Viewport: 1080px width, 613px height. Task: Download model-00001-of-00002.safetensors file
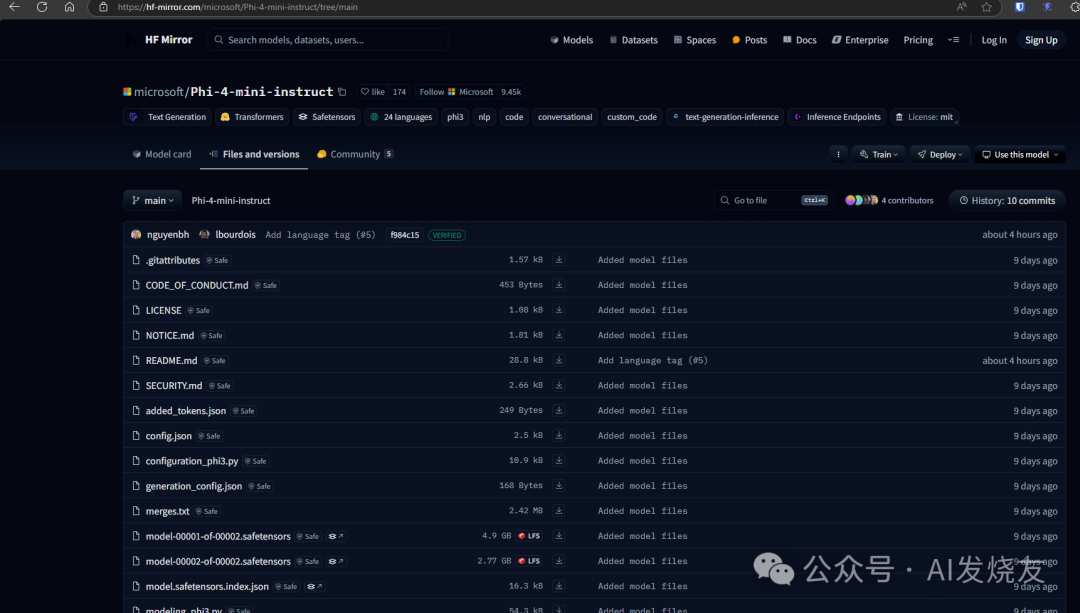click(x=559, y=536)
